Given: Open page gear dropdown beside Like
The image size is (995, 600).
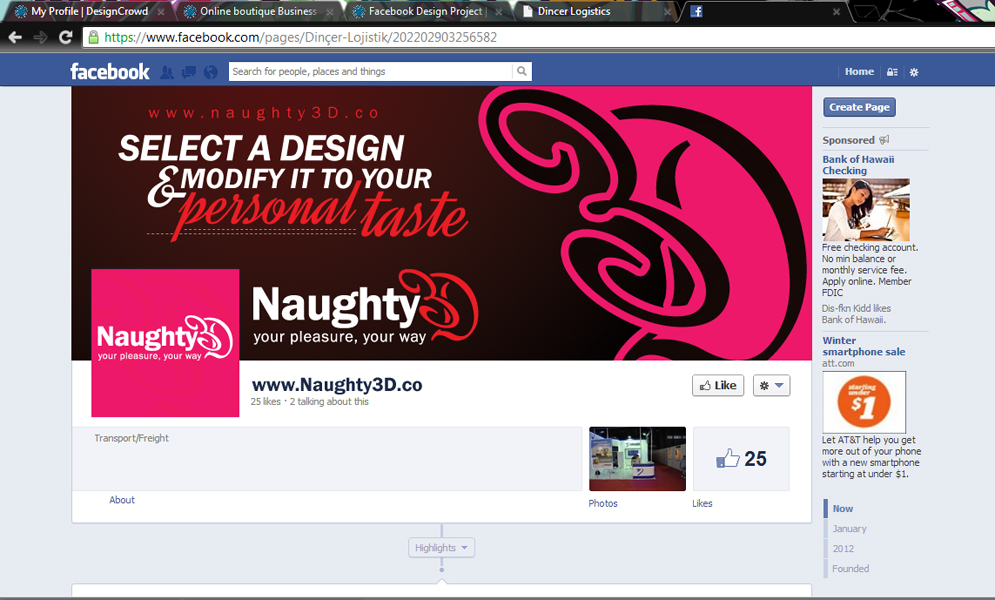Looking at the screenshot, I should point(771,385).
